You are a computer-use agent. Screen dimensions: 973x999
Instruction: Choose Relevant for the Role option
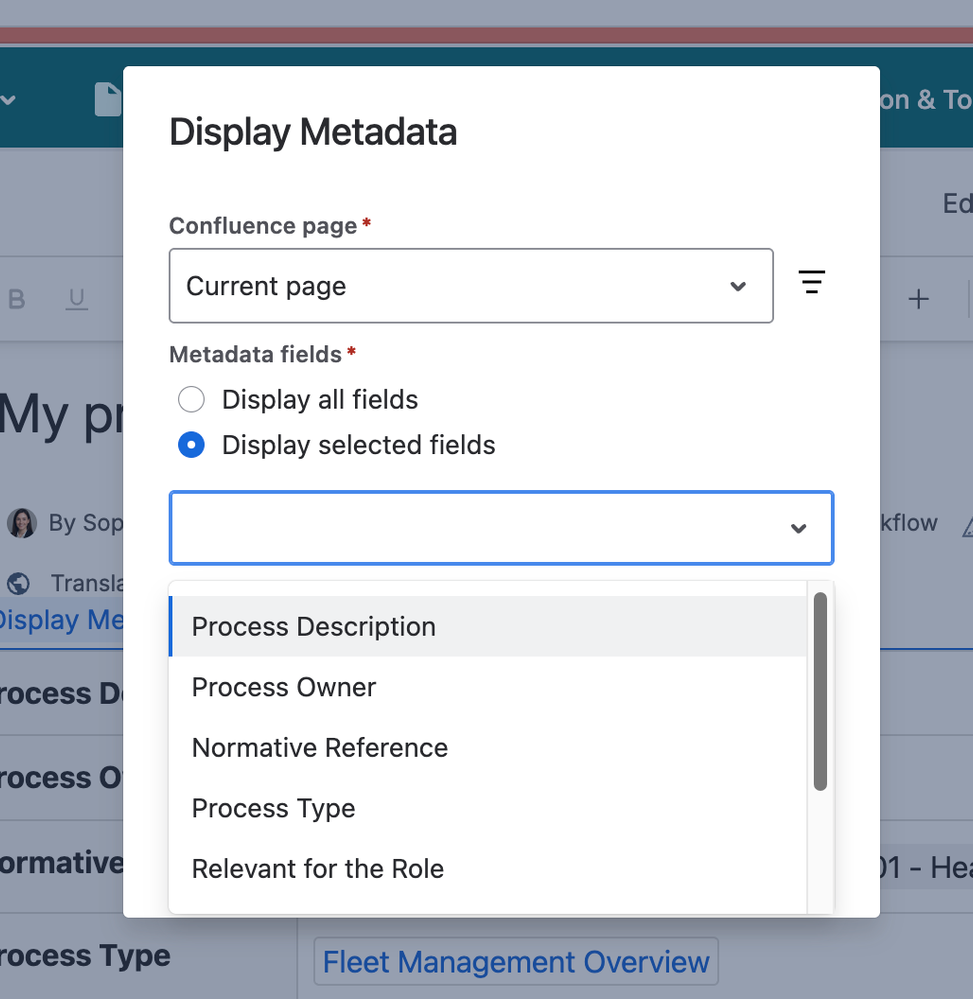(x=487, y=868)
